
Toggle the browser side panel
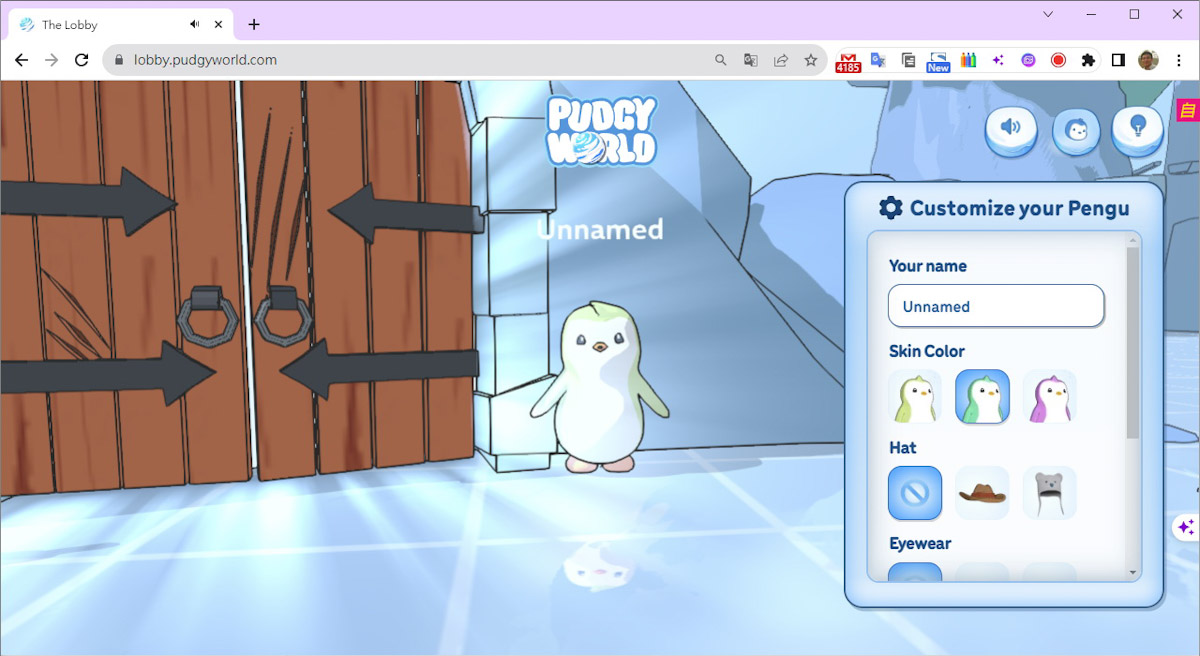click(x=1118, y=60)
